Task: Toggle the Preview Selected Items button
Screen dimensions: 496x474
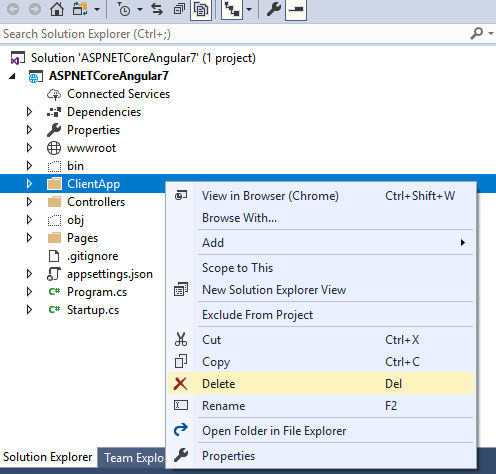Action: click(296, 10)
